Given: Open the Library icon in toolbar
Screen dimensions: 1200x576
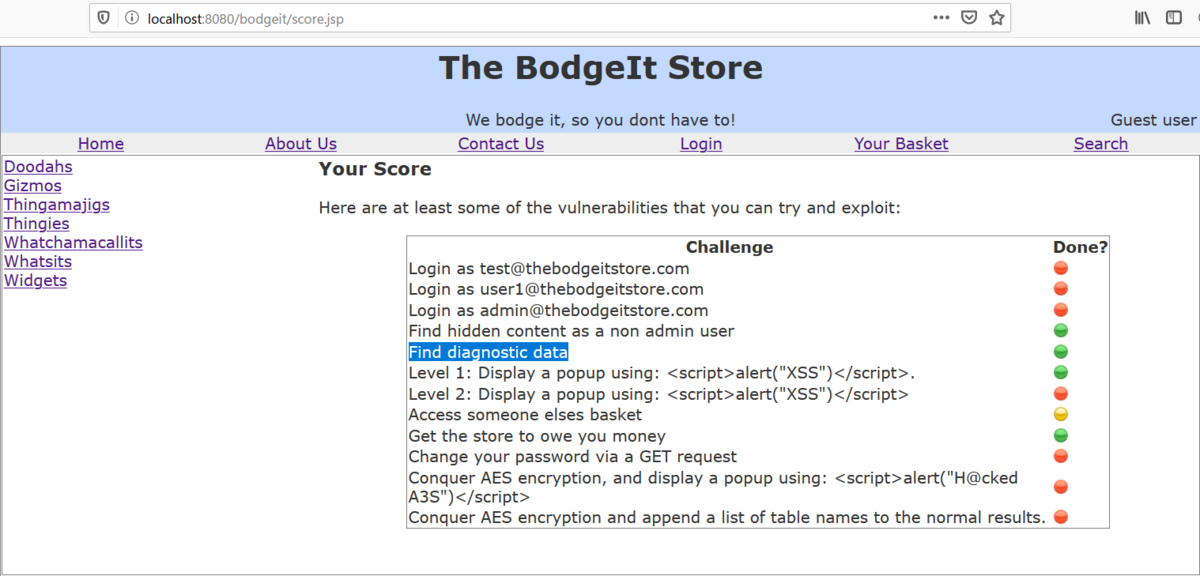Looking at the screenshot, I should pos(1143,18).
